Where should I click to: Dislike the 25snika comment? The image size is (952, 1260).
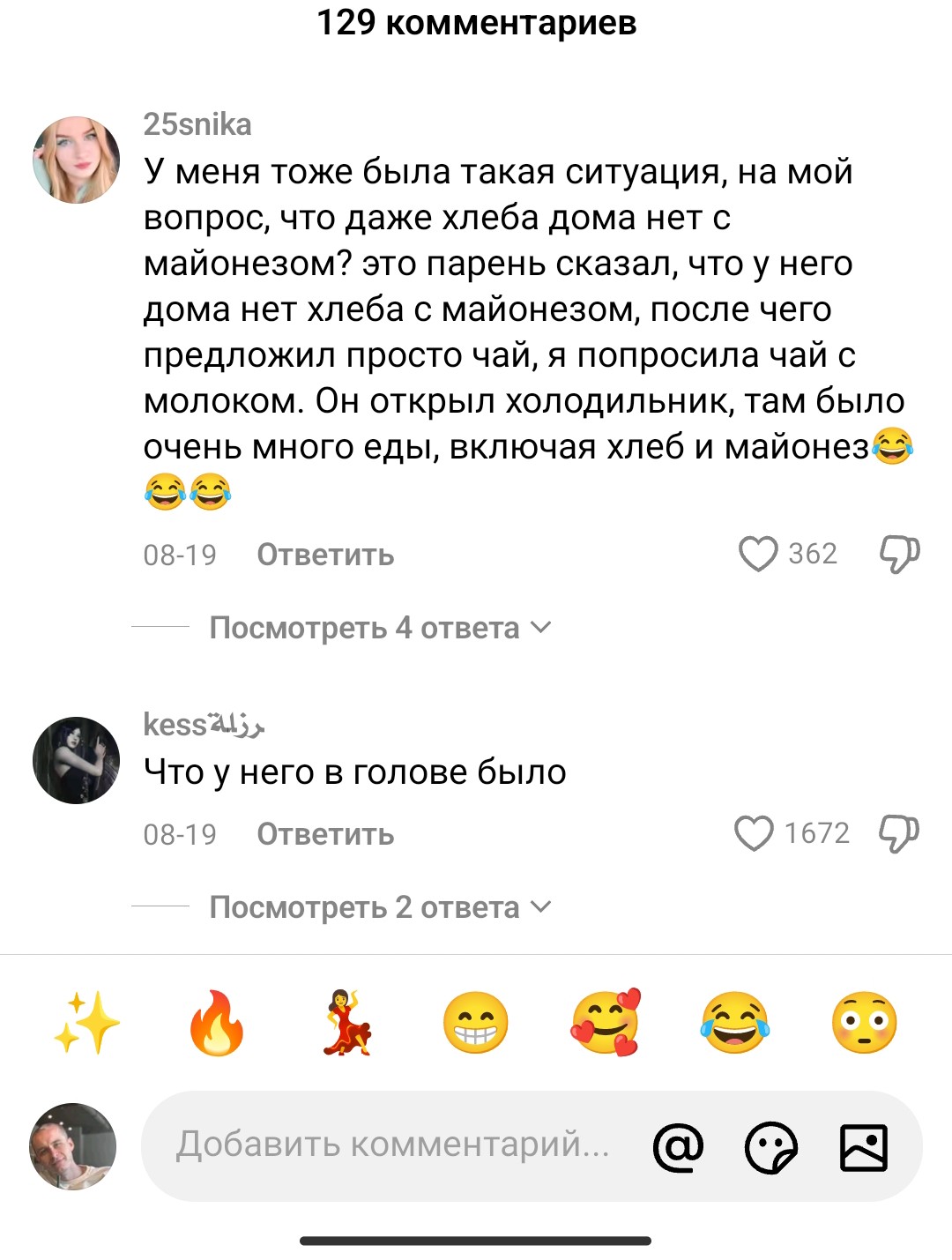coord(899,555)
